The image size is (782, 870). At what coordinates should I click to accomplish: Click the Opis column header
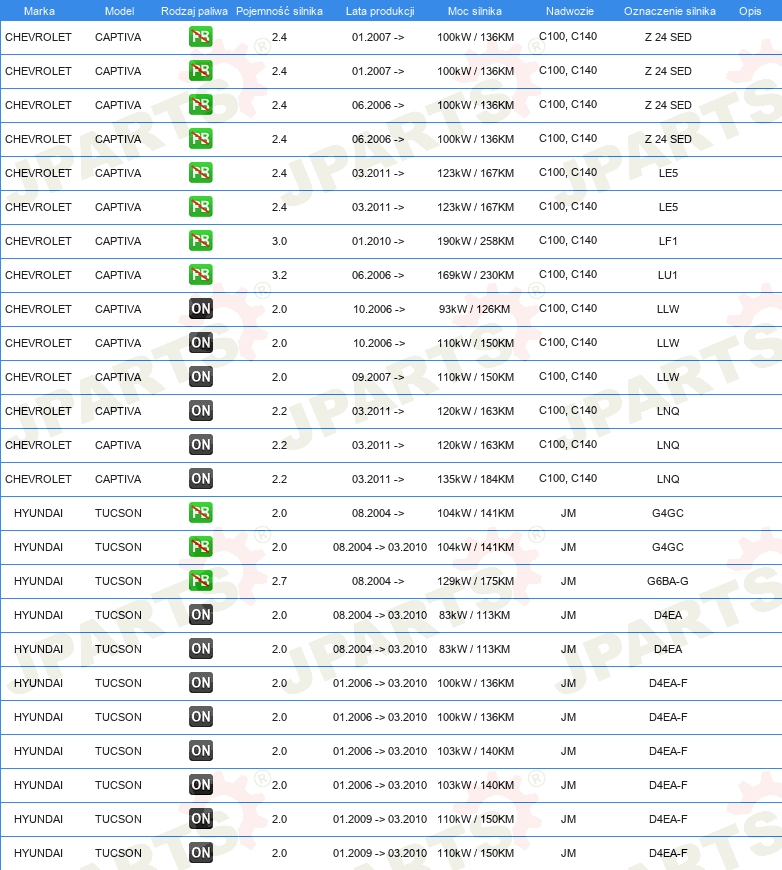[750, 11]
